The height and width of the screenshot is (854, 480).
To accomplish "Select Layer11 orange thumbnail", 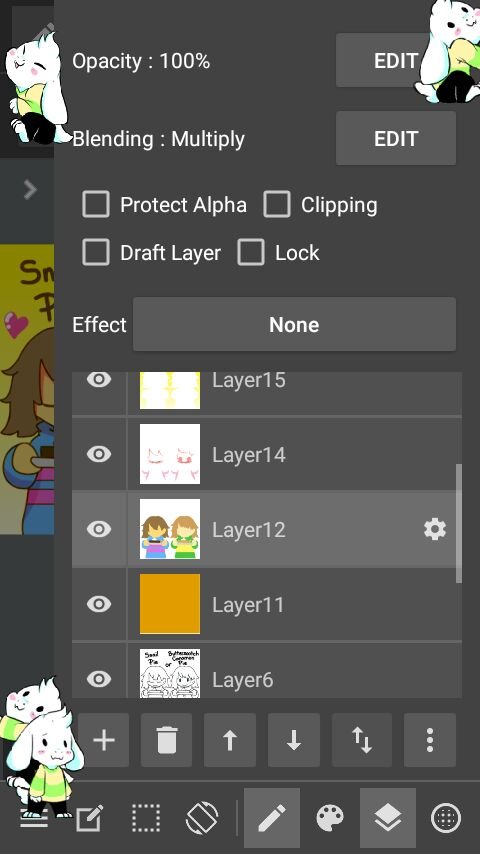I will click(170, 603).
